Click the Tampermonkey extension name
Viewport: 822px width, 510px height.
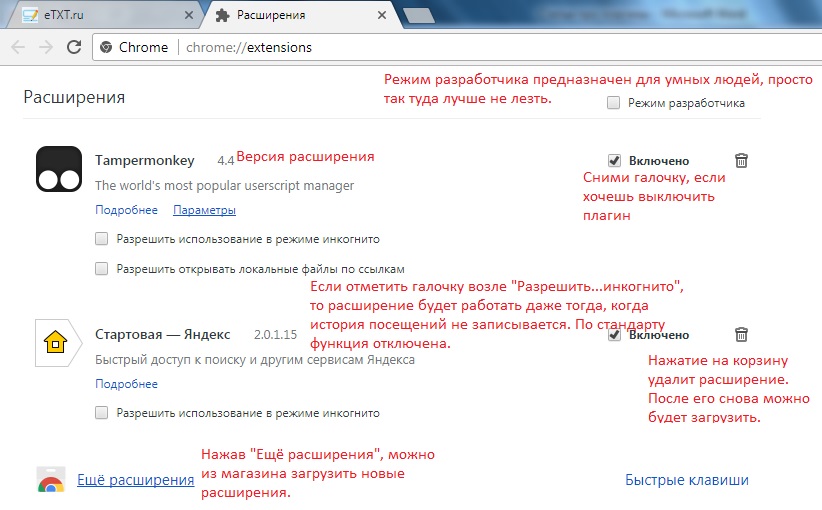[145, 160]
